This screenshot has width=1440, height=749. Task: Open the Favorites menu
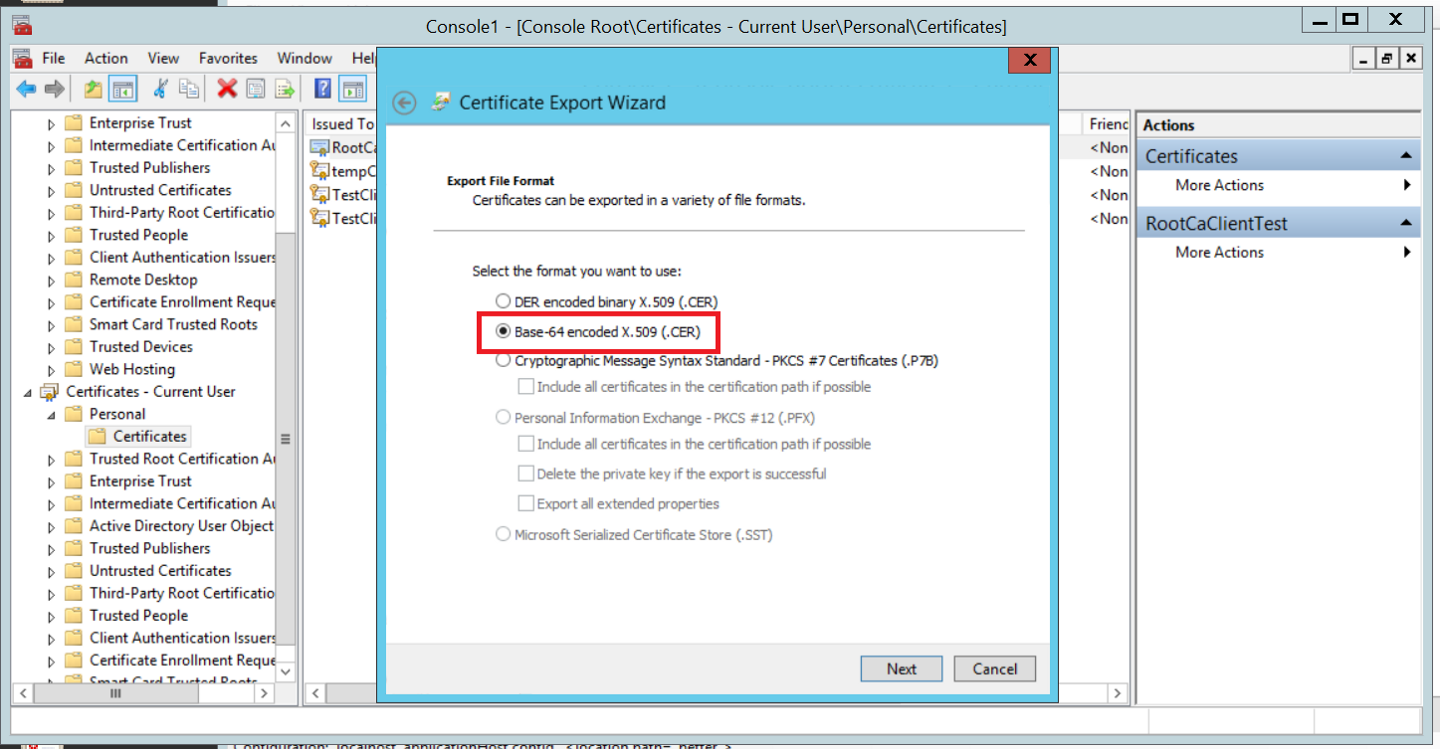coord(228,58)
